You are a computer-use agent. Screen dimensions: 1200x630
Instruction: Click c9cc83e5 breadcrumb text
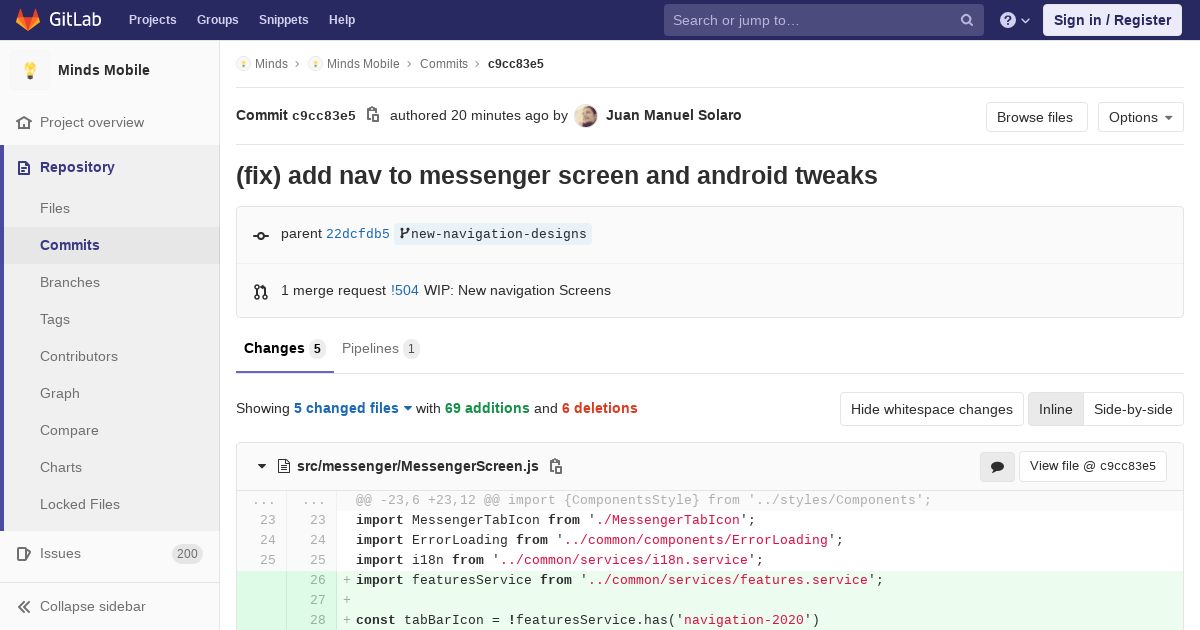click(516, 63)
